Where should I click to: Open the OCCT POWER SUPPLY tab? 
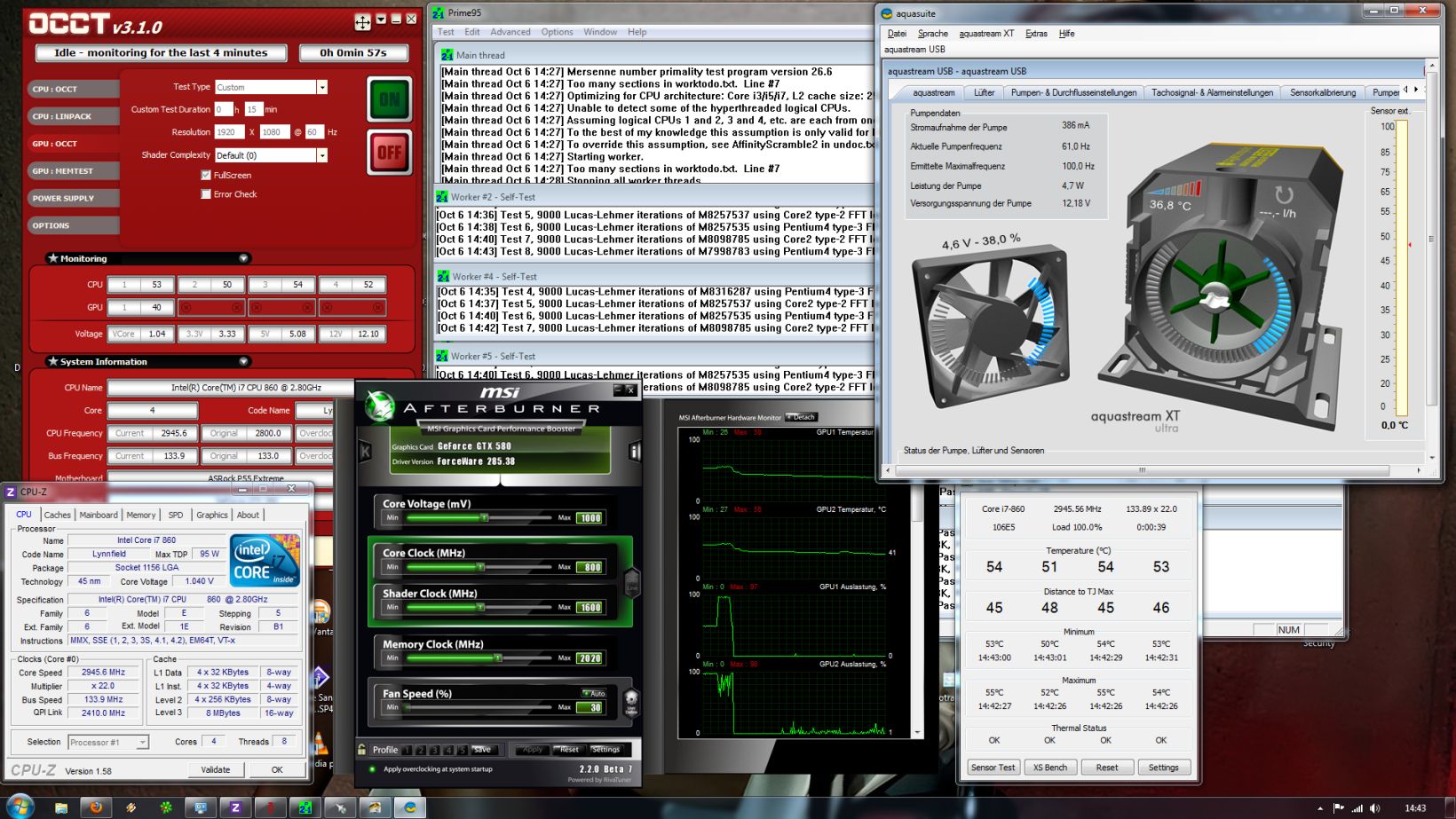pyautogui.click(x=74, y=199)
